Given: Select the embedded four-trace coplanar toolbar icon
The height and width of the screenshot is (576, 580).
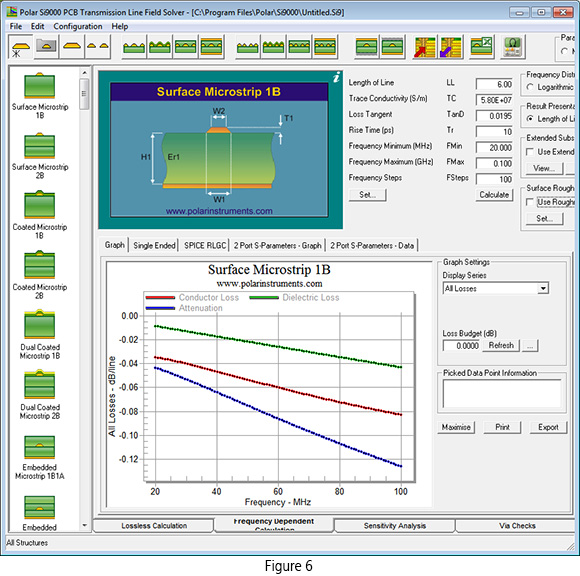Looking at the screenshot, I should pos(299,47).
